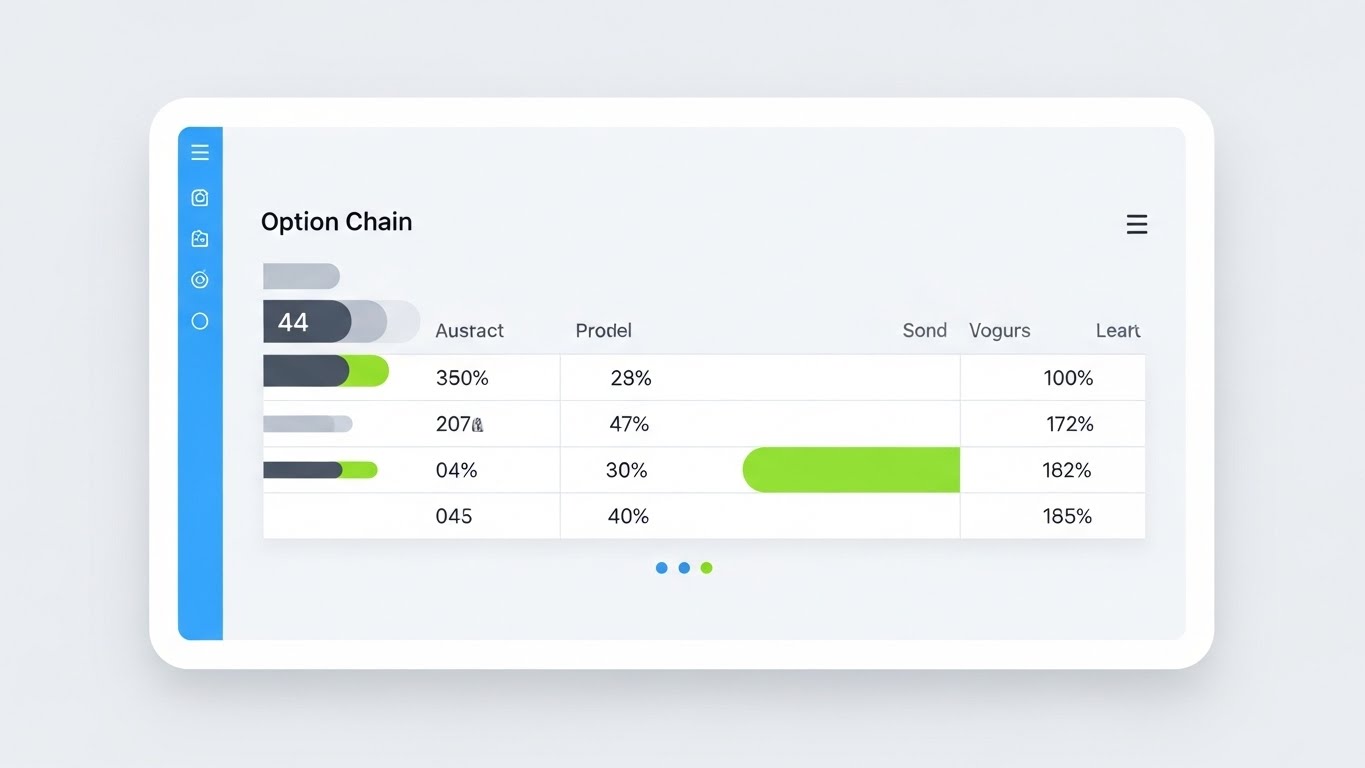Select the camera icon in the sidebar
The image size is (1365, 768).
click(199, 197)
